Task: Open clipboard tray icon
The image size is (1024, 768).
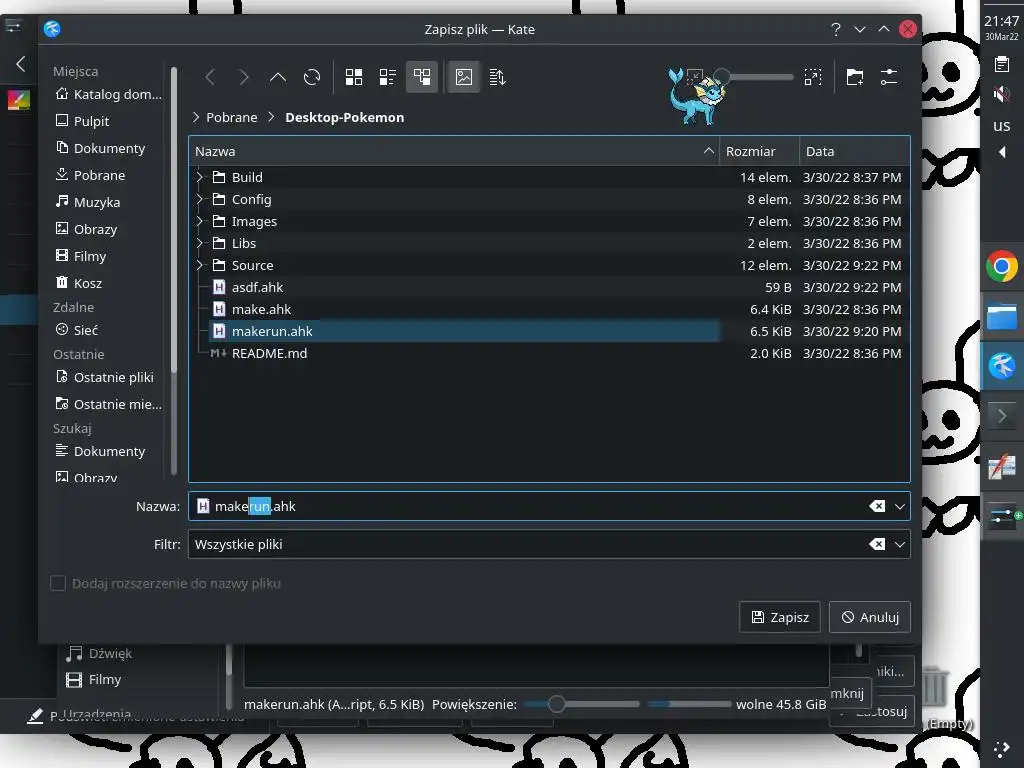Action: coord(1001,64)
